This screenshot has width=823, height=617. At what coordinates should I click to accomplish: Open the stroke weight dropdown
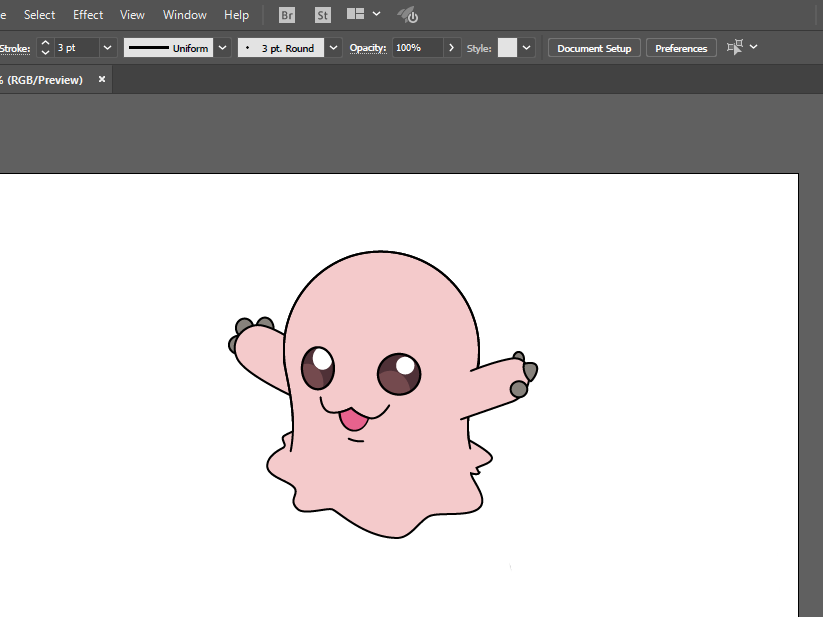(108, 48)
